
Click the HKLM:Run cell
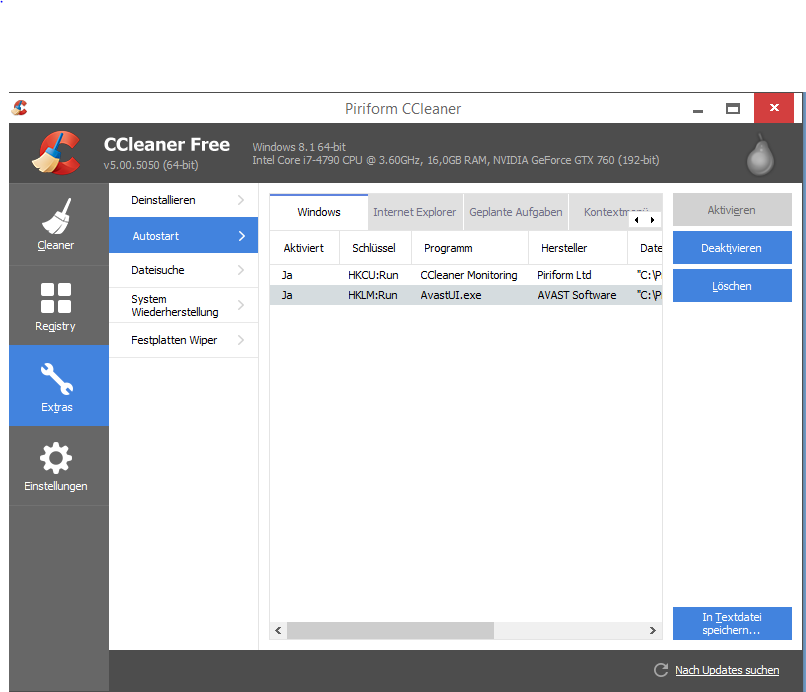click(x=373, y=295)
